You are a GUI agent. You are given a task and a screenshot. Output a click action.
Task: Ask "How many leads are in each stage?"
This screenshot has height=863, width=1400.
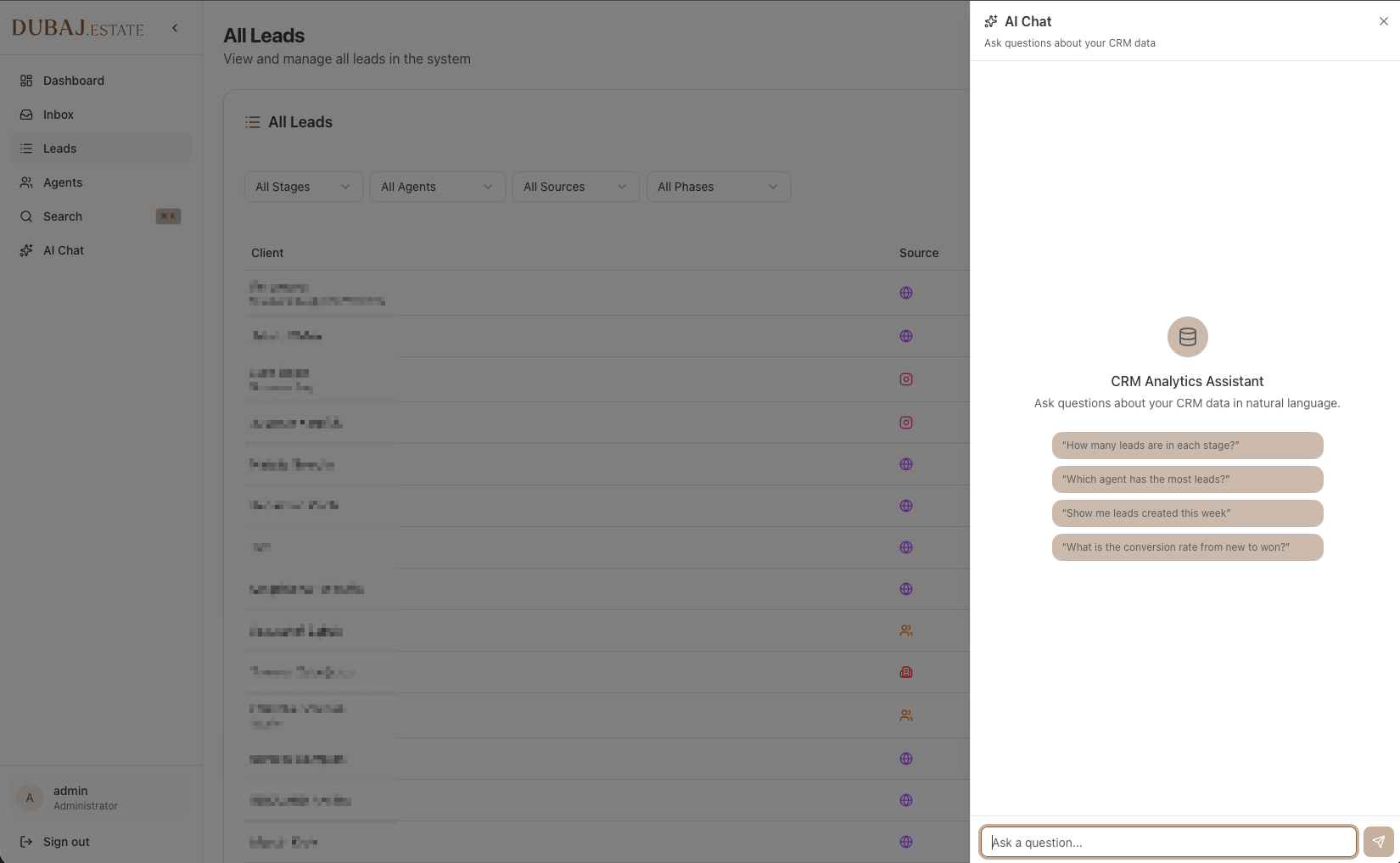pyautogui.click(x=1188, y=446)
